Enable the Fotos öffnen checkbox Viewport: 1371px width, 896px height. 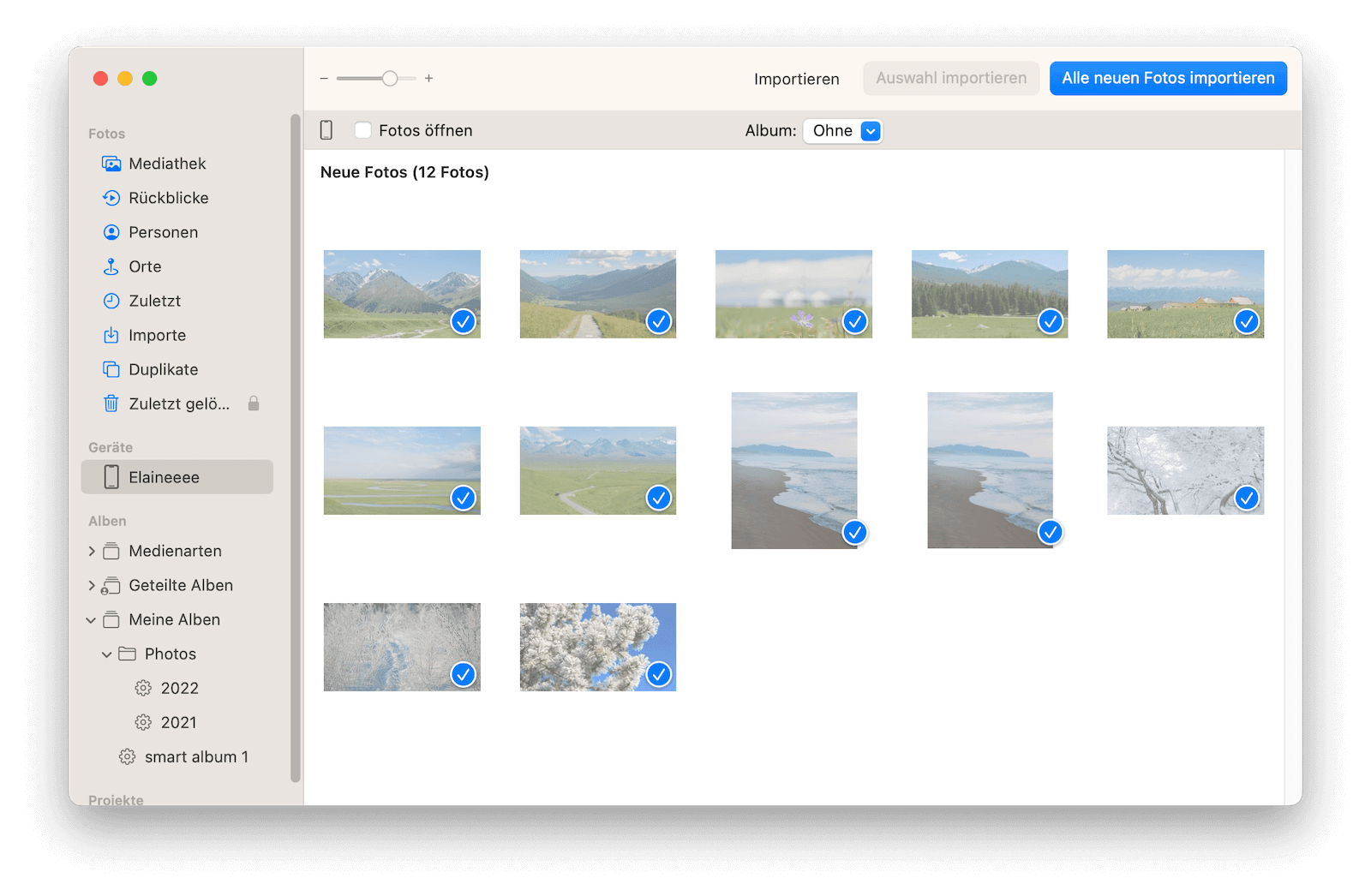[x=363, y=130]
